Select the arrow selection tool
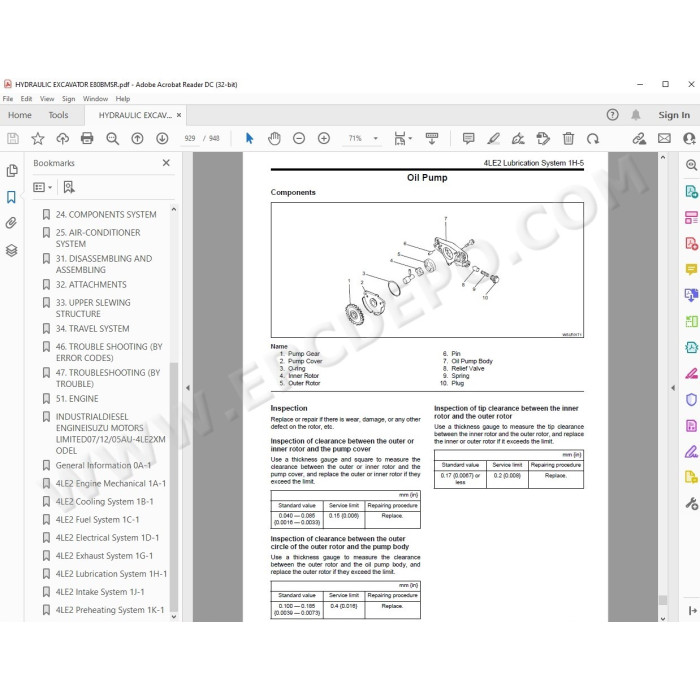 [250, 138]
